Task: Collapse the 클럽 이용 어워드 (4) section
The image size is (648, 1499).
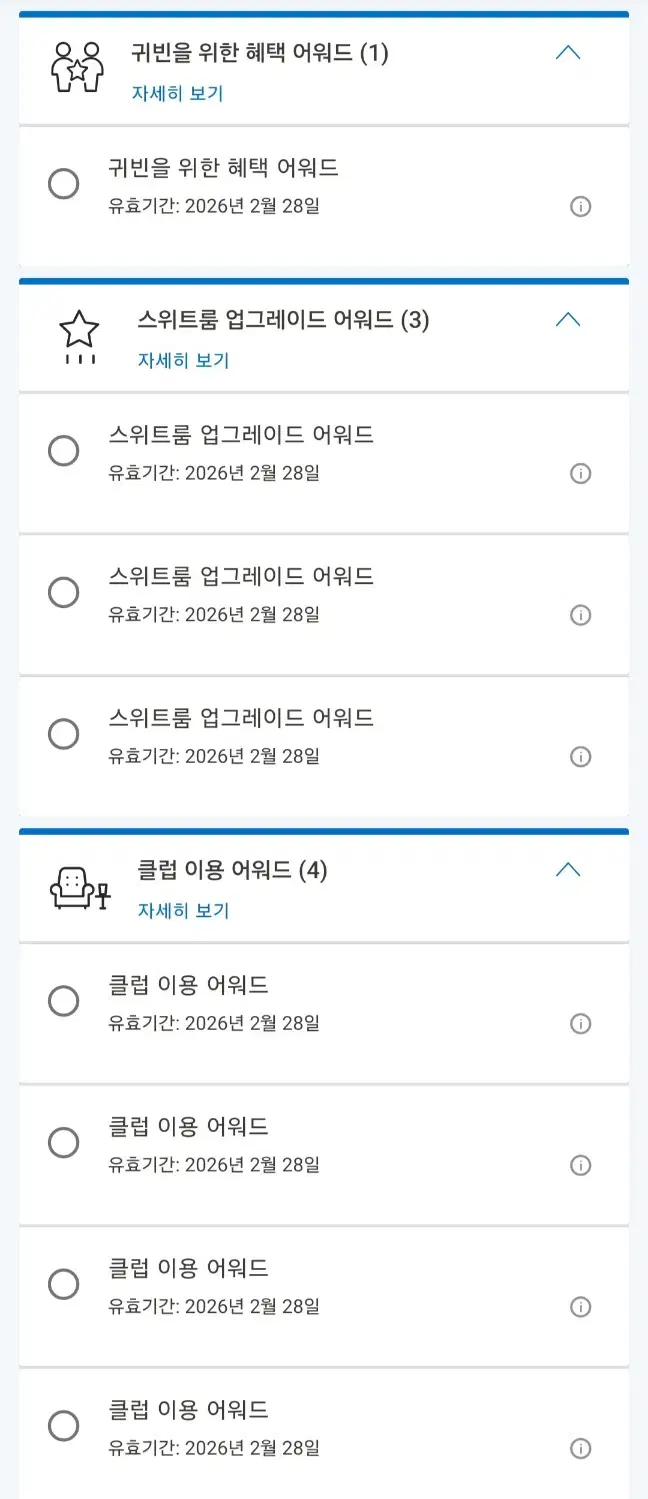Action: [x=568, y=870]
